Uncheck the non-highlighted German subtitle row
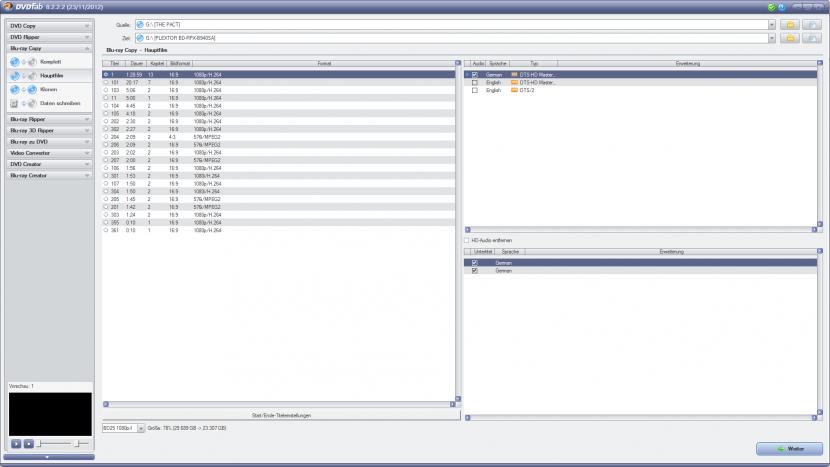 (475, 271)
